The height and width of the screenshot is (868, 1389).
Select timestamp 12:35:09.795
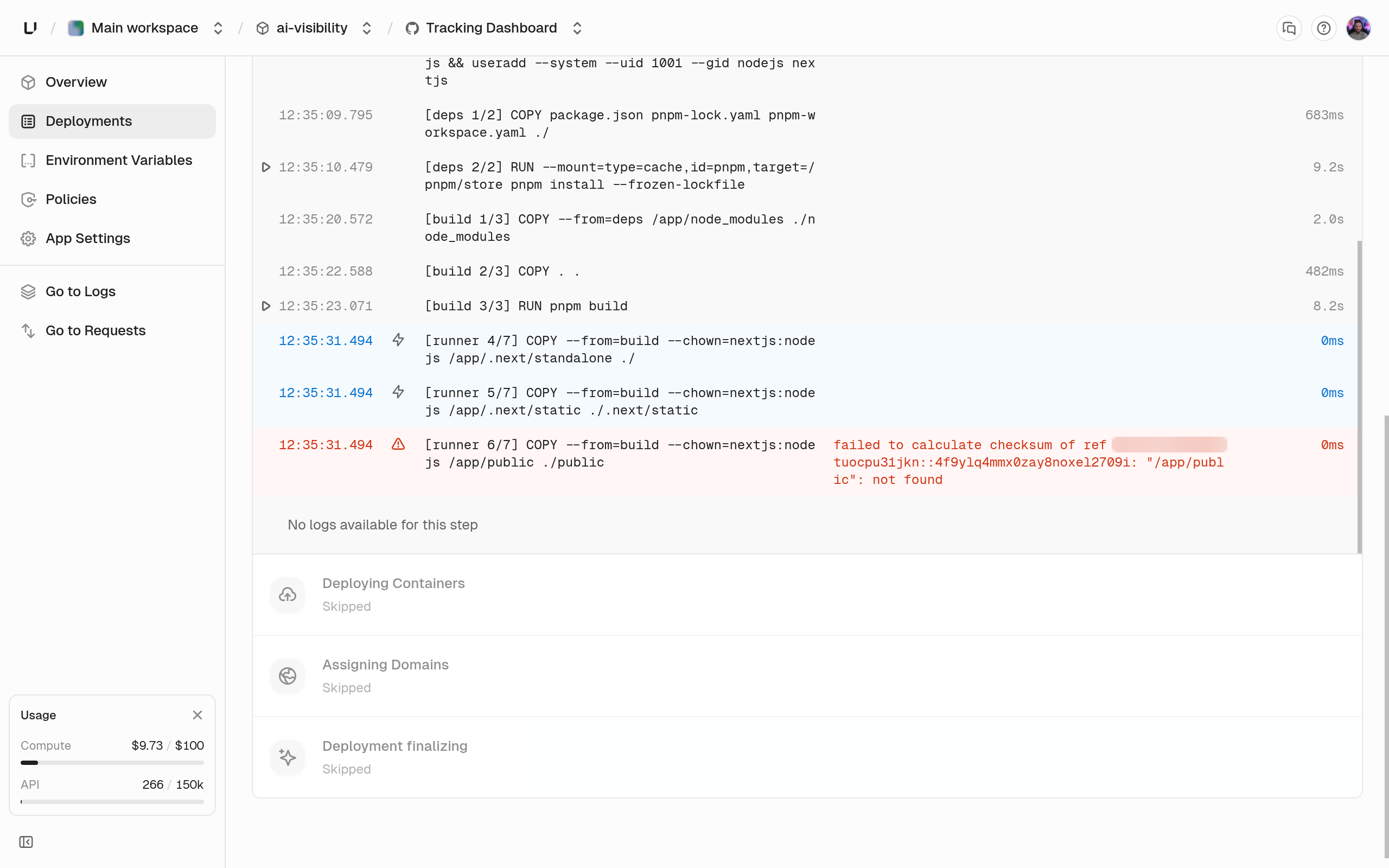pyautogui.click(x=326, y=115)
